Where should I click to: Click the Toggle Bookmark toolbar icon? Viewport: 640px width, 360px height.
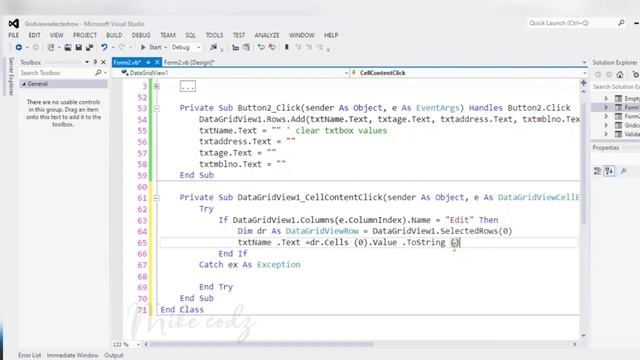(287, 47)
